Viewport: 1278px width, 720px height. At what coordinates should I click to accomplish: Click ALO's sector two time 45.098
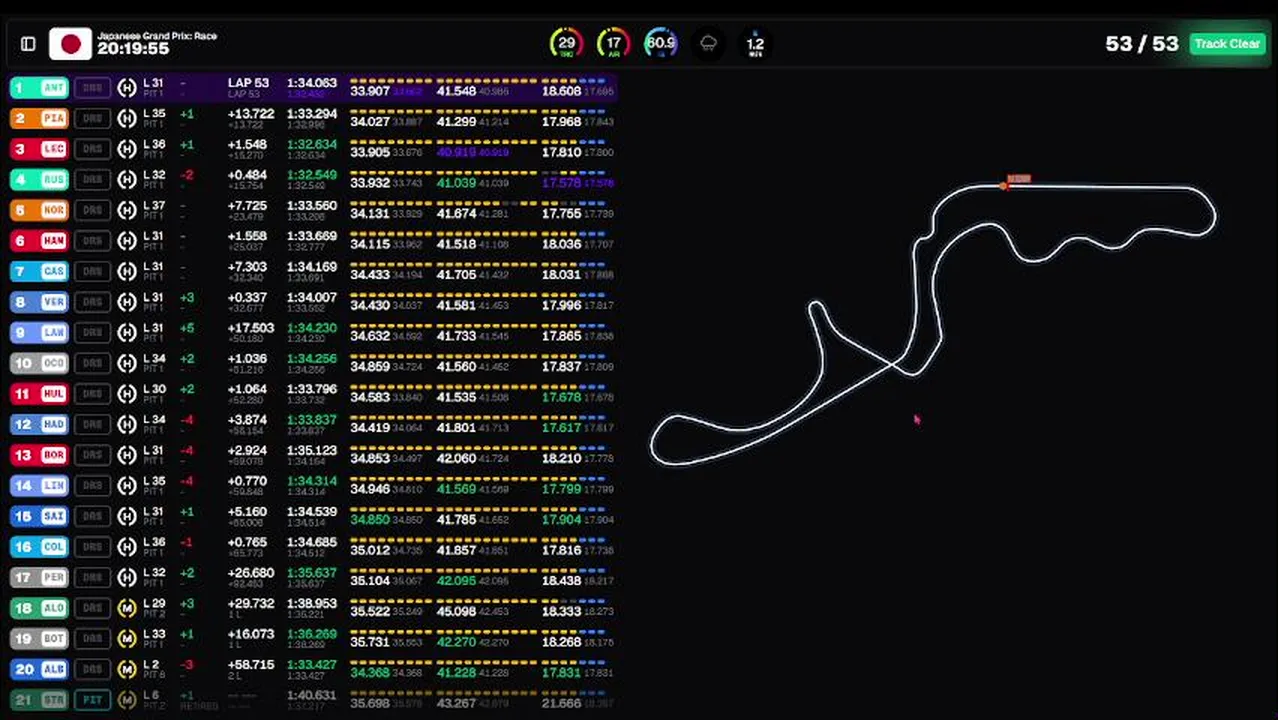click(x=456, y=611)
